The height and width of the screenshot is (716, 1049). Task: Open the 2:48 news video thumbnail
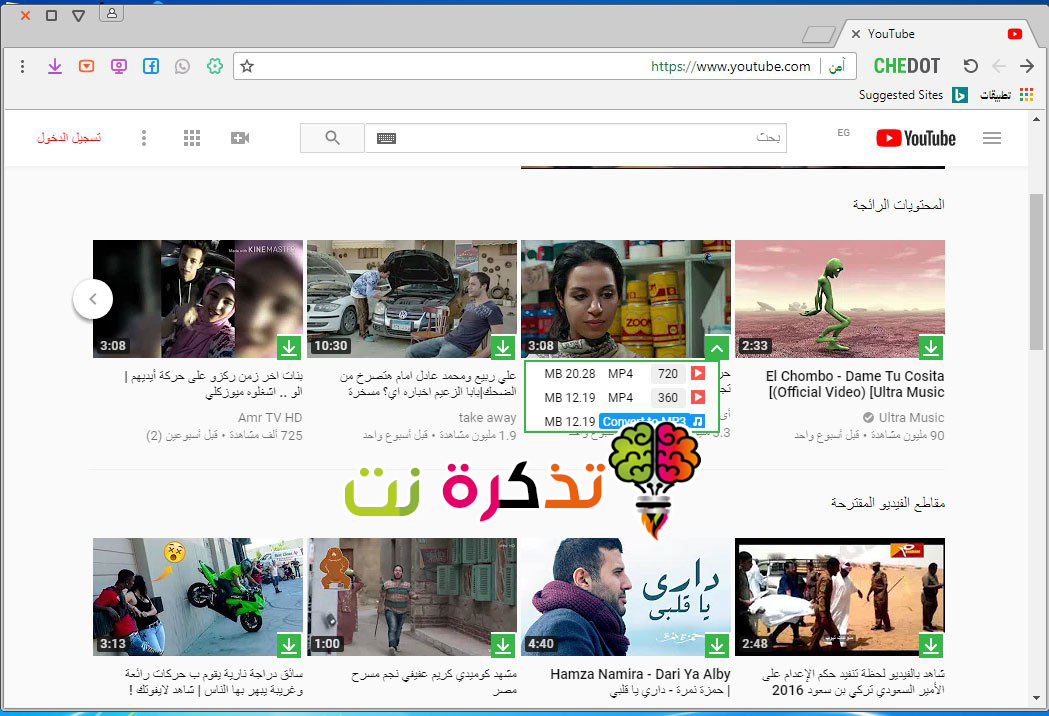(x=840, y=597)
